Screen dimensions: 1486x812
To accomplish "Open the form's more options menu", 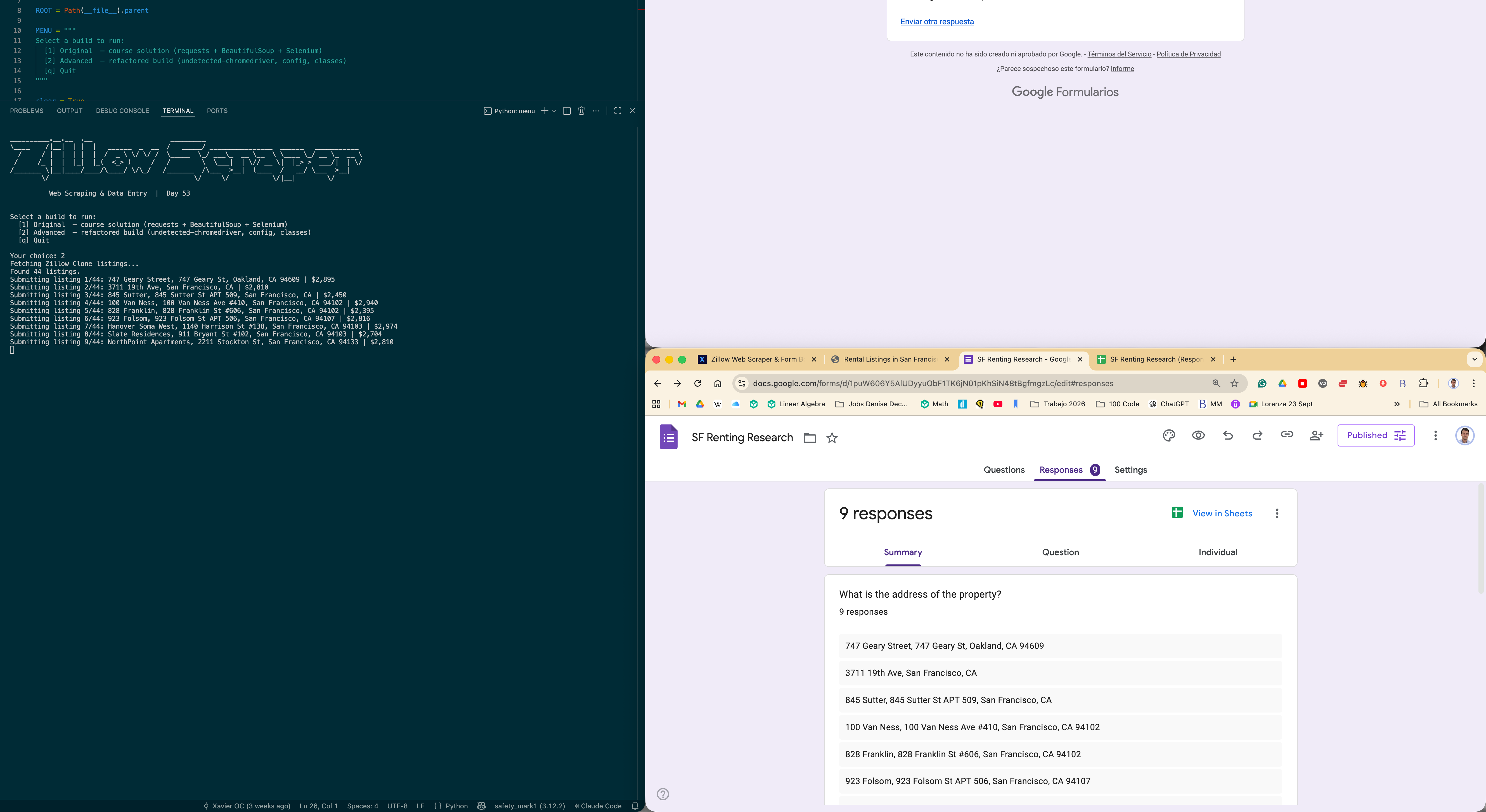I will coord(1435,435).
